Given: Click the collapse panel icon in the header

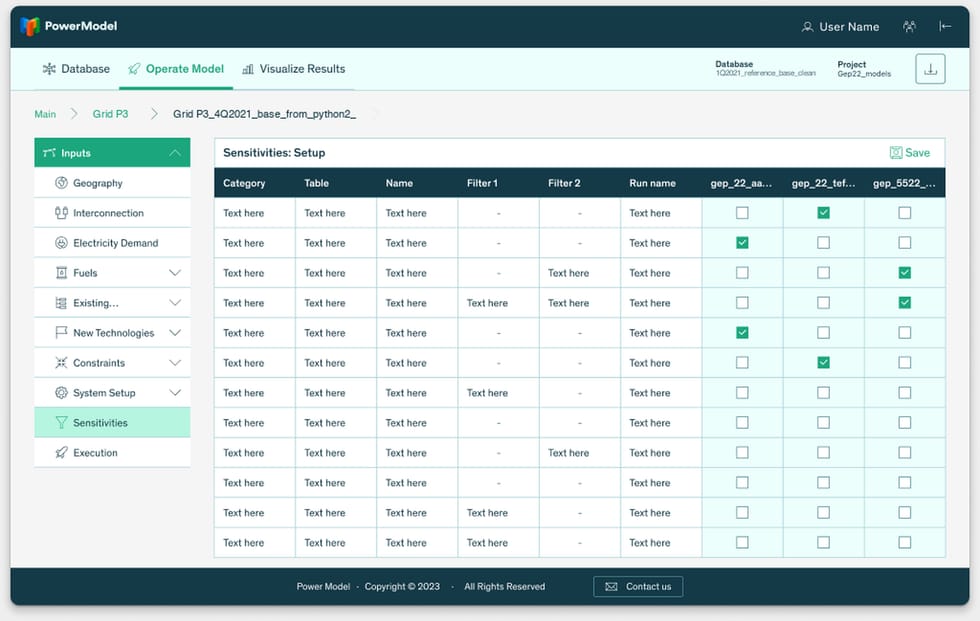Looking at the screenshot, I should click(x=945, y=26).
